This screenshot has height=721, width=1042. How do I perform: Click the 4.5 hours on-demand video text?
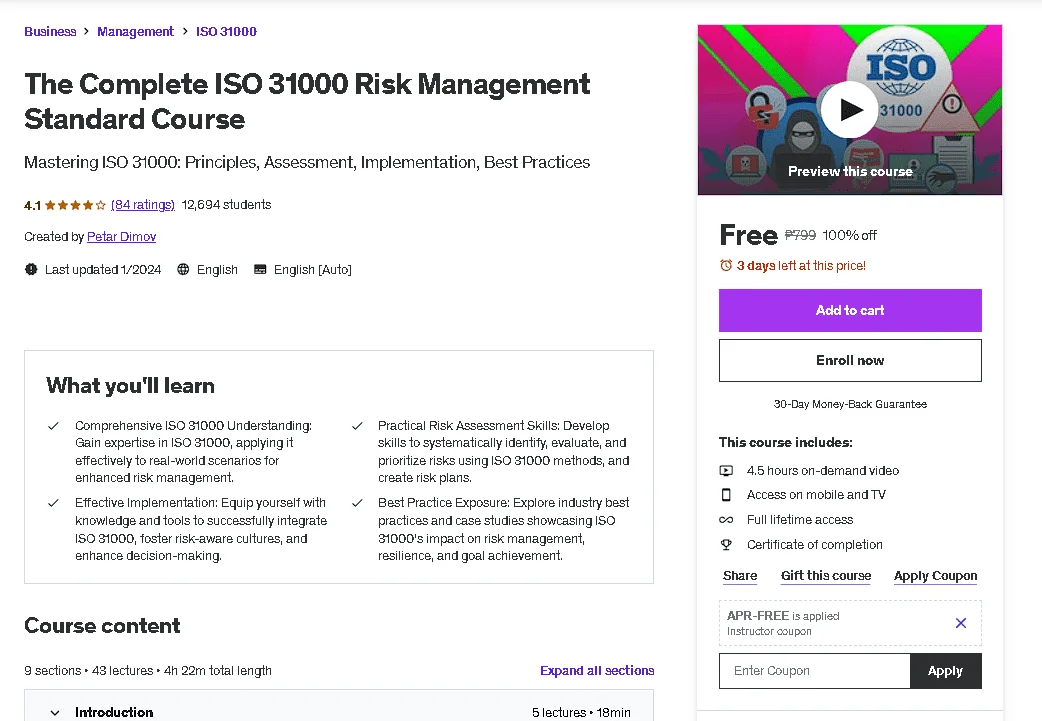coord(823,470)
